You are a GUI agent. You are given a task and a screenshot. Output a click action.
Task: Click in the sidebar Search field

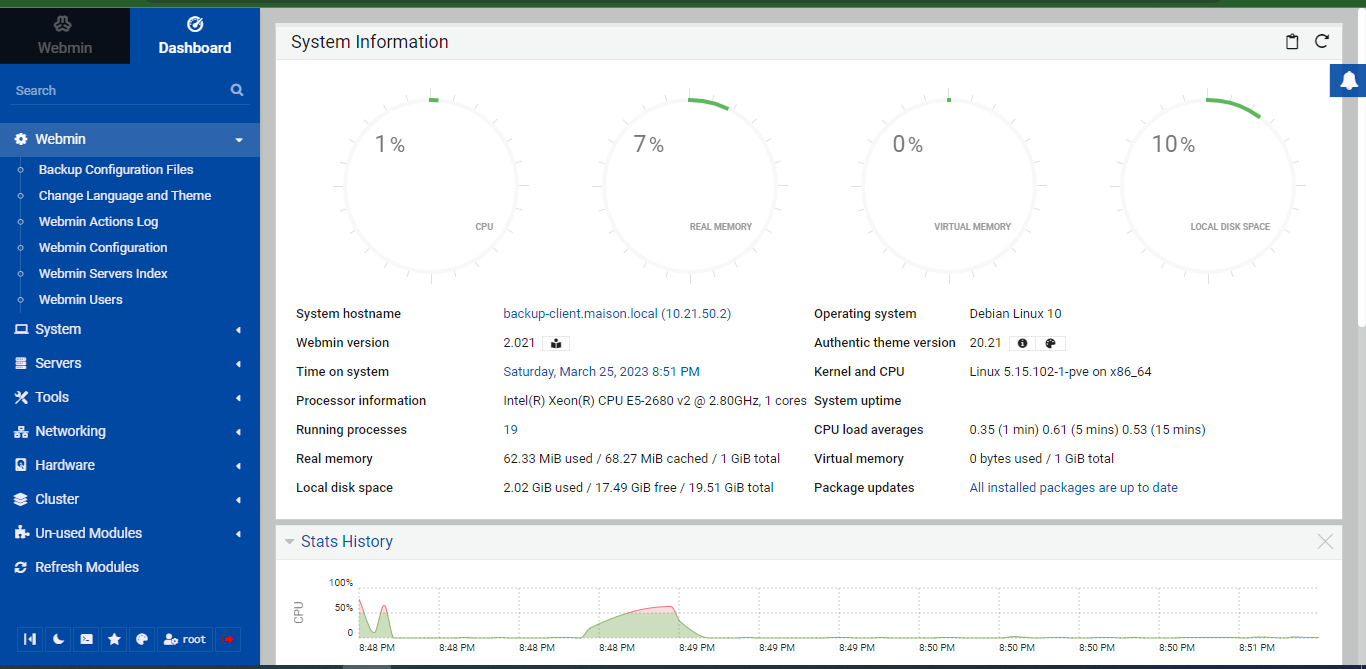(x=115, y=90)
